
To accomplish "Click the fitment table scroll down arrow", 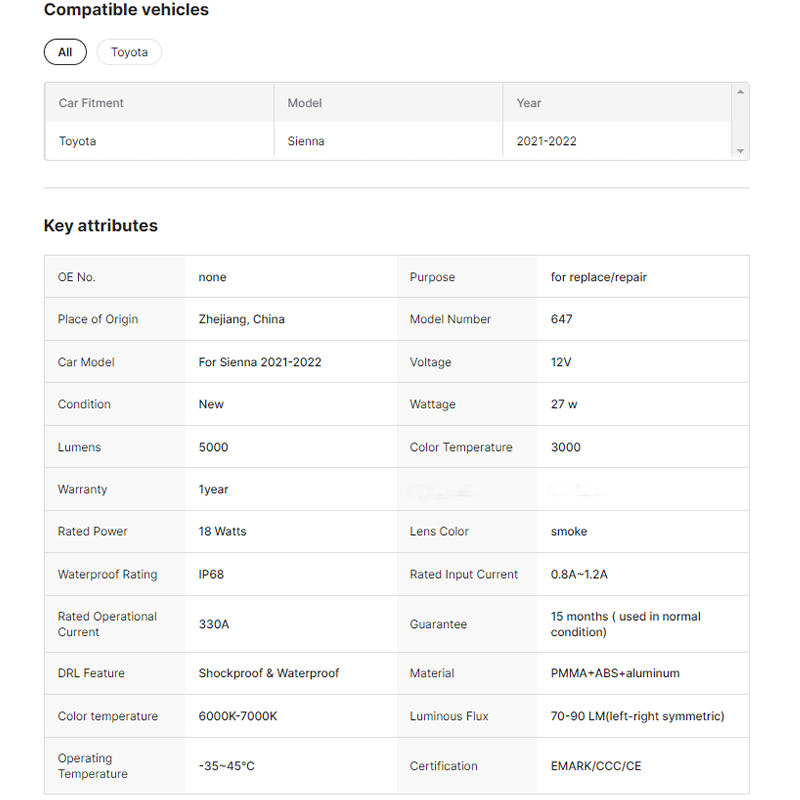I will 740,151.
